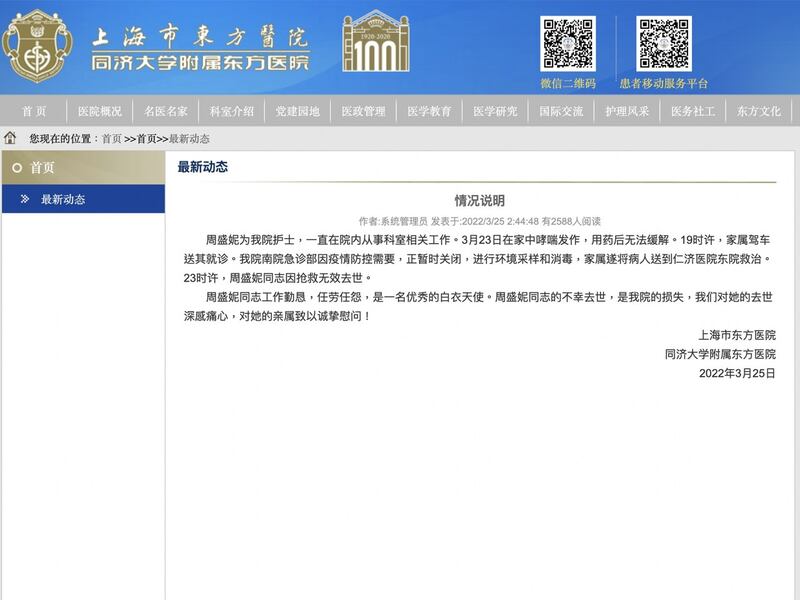The width and height of the screenshot is (800, 600).
Task: Open the 党建园地 menu
Action: (298, 111)
